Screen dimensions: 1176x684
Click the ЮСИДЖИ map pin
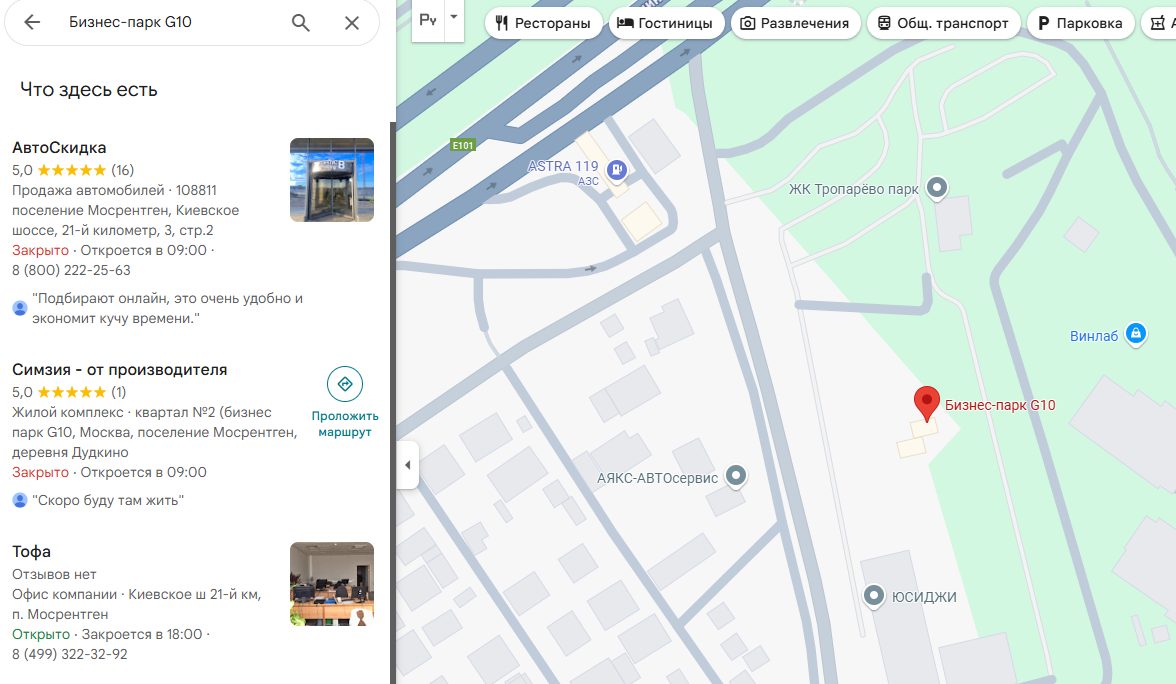874,596
